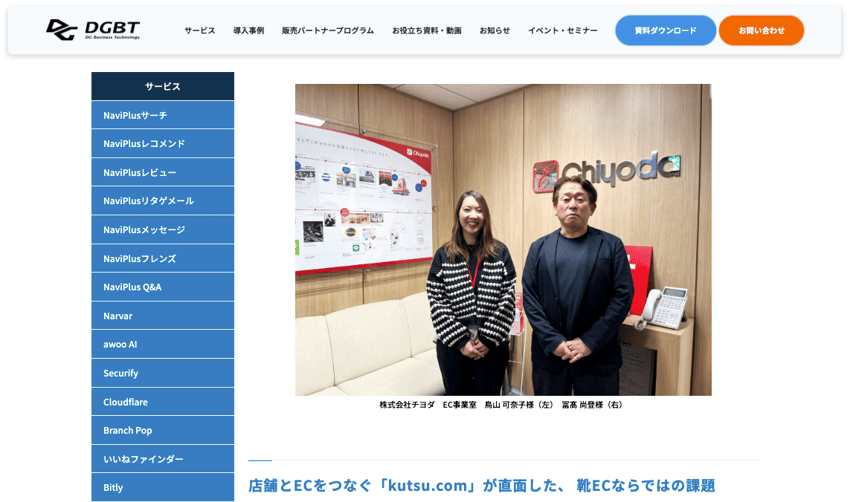Select awoo AI sidebar item
This screenshot has width=850, height=502.
[163, 344]
